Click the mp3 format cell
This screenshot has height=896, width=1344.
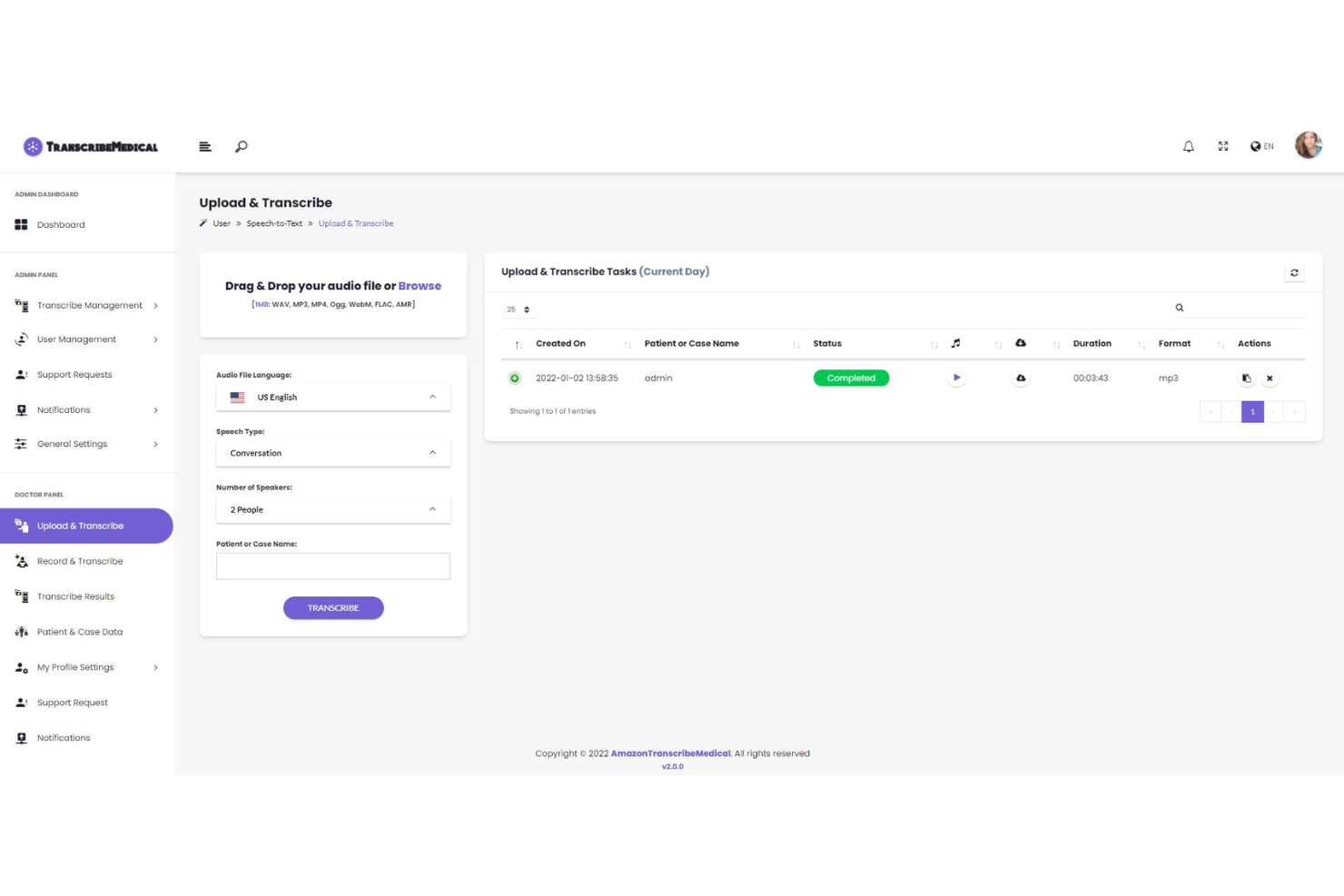click(x=1169, y=378)
